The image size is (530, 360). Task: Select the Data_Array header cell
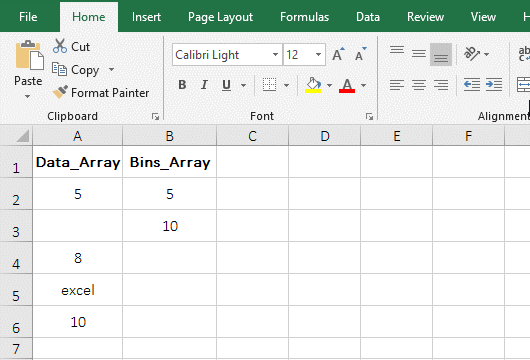point(78,162)
